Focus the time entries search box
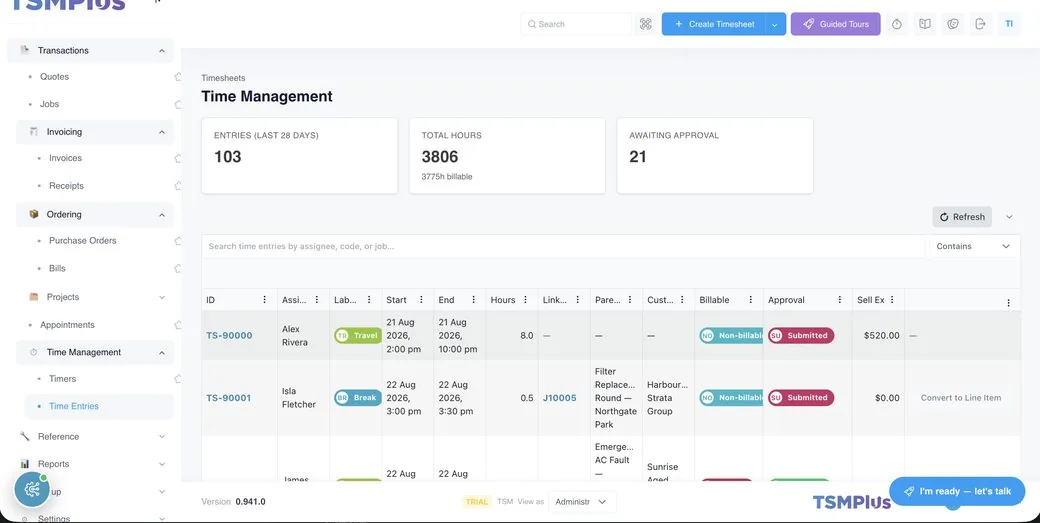This screenshot has height=523, width=1040. [x=562, y=246]
